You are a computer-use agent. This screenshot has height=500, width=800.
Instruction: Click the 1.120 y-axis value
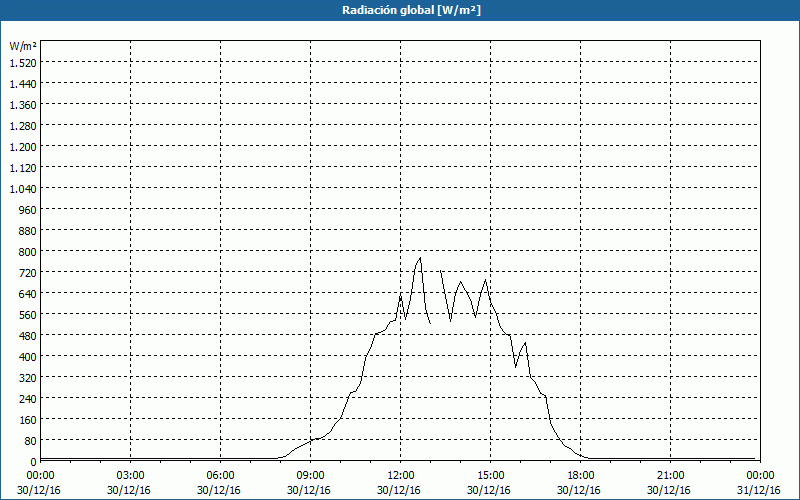tap(23, 168)
